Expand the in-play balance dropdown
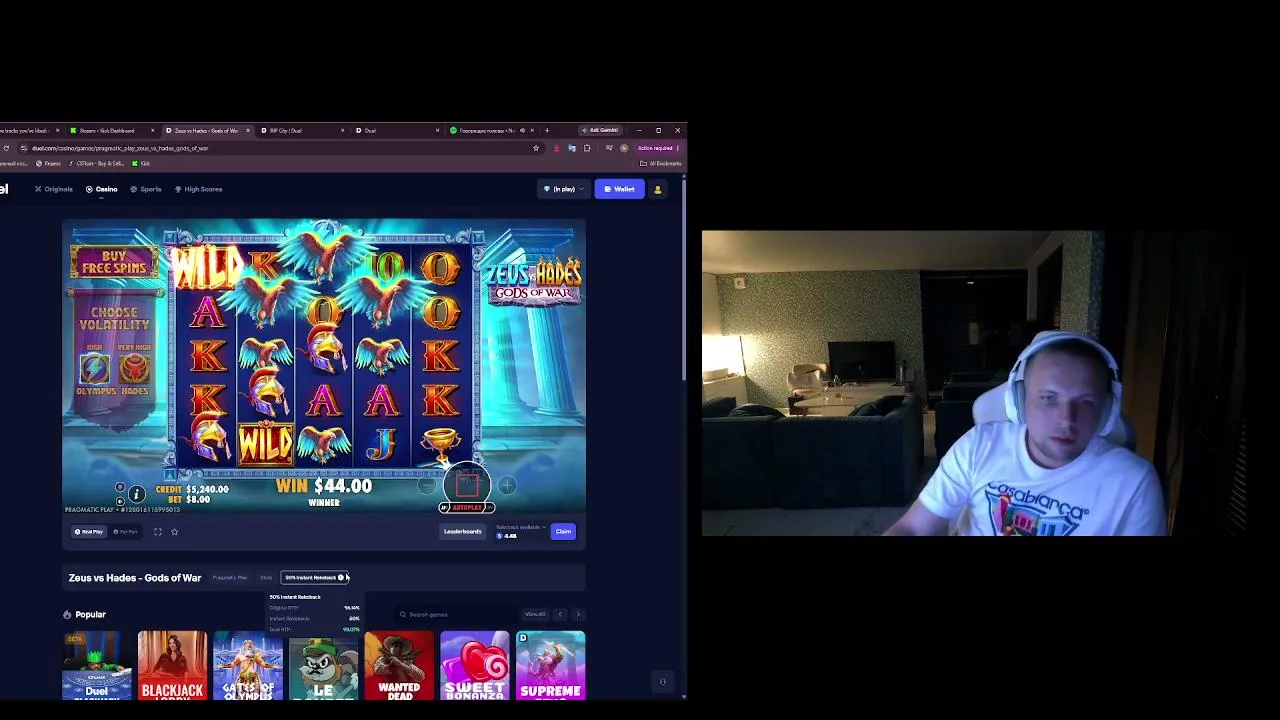Image resolution: width=1280 pixels, height=720 pixels. (563, 189)
